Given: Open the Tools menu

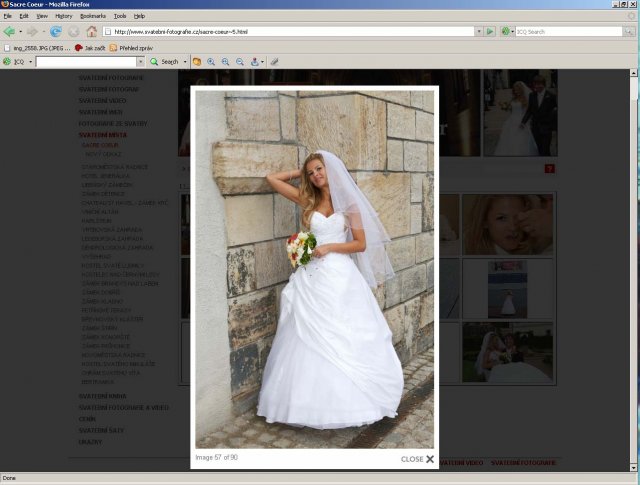Looking at the screenshot, I should pyautogui.click(x=120, y=16).
